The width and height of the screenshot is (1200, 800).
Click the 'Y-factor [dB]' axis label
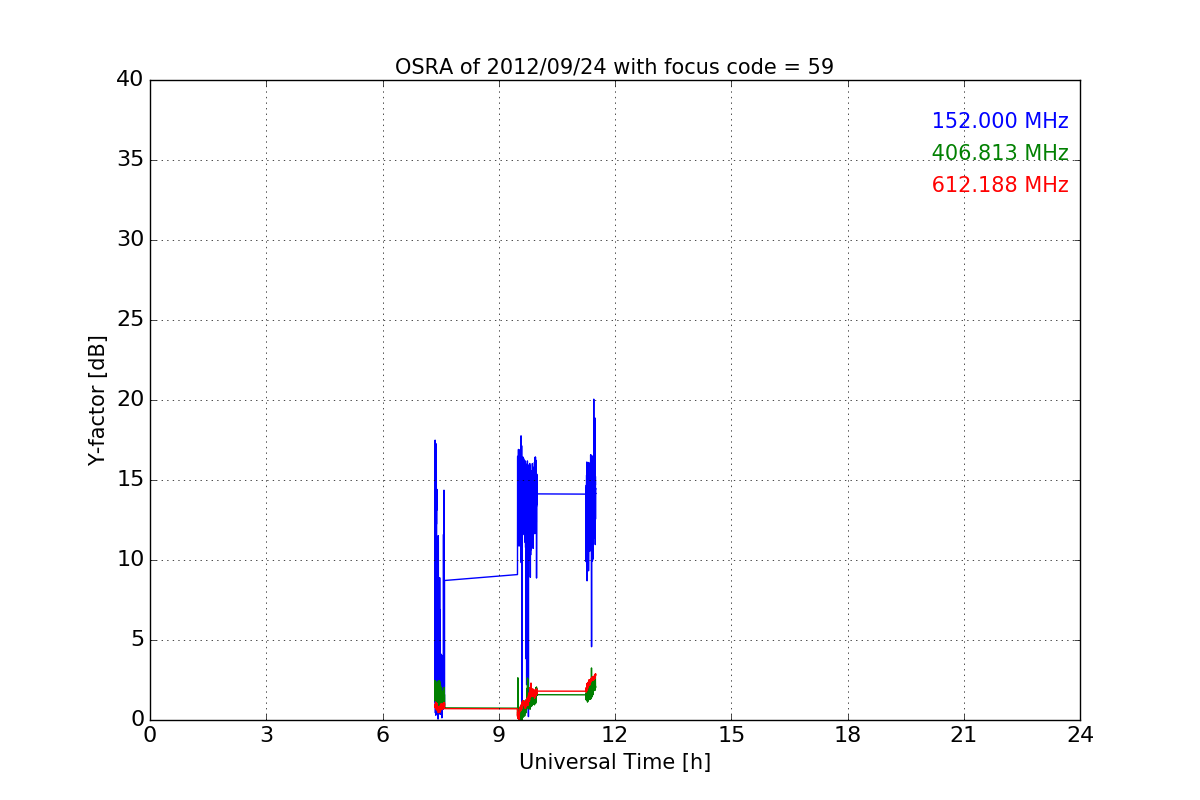coord(97,400)
